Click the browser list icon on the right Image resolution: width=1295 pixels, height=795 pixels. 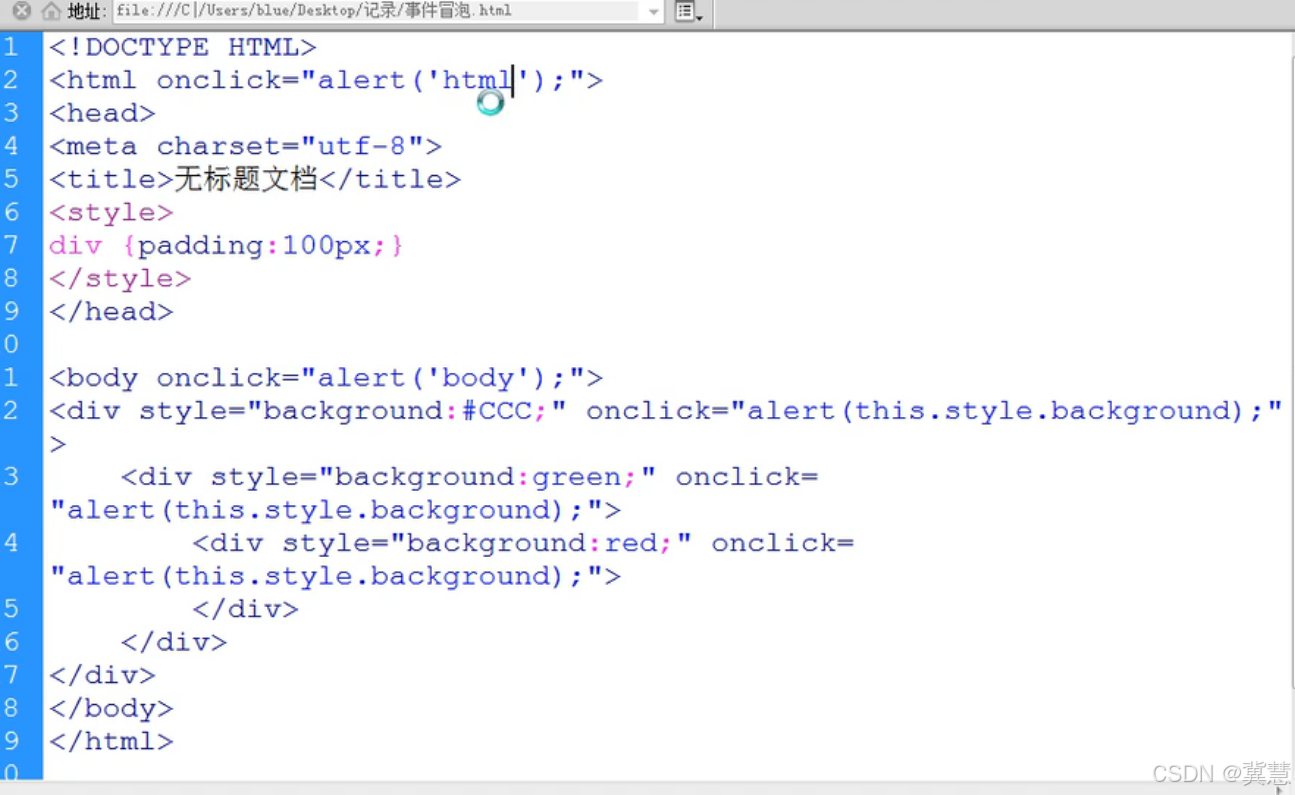click(686, 11)
